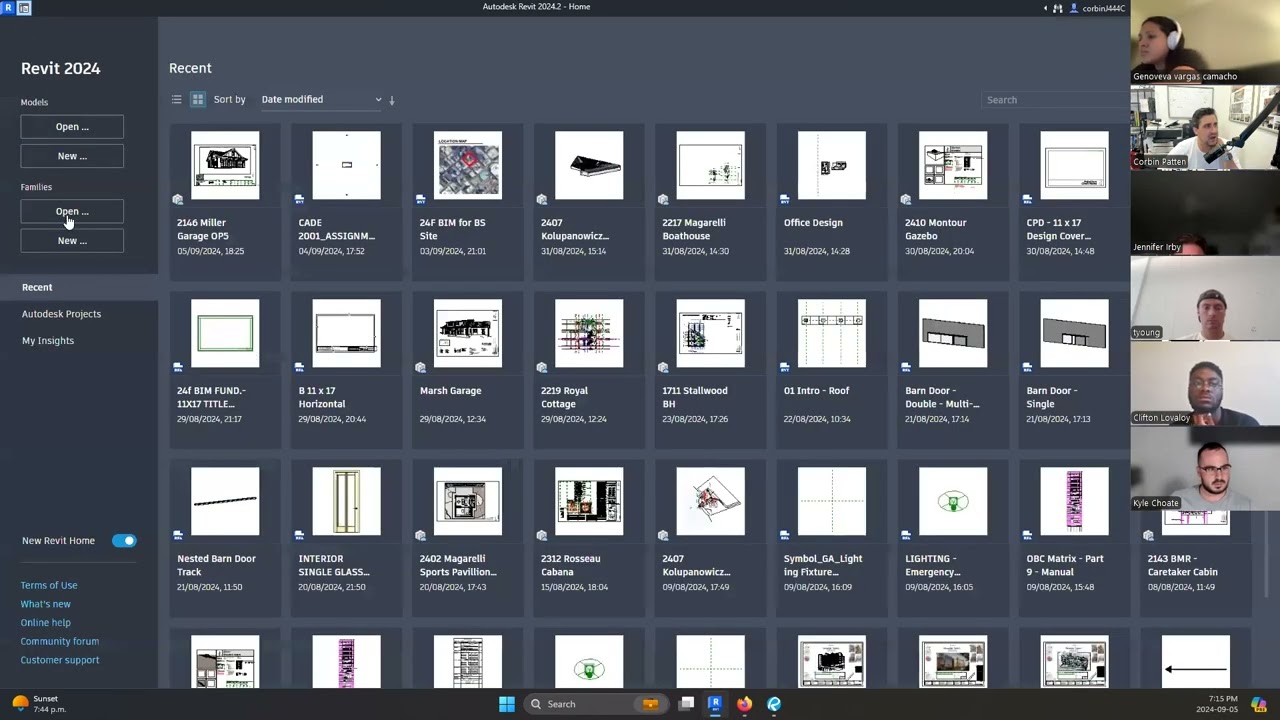Open Barn Door - Single thumbnail

click(x=1074, y=333)
